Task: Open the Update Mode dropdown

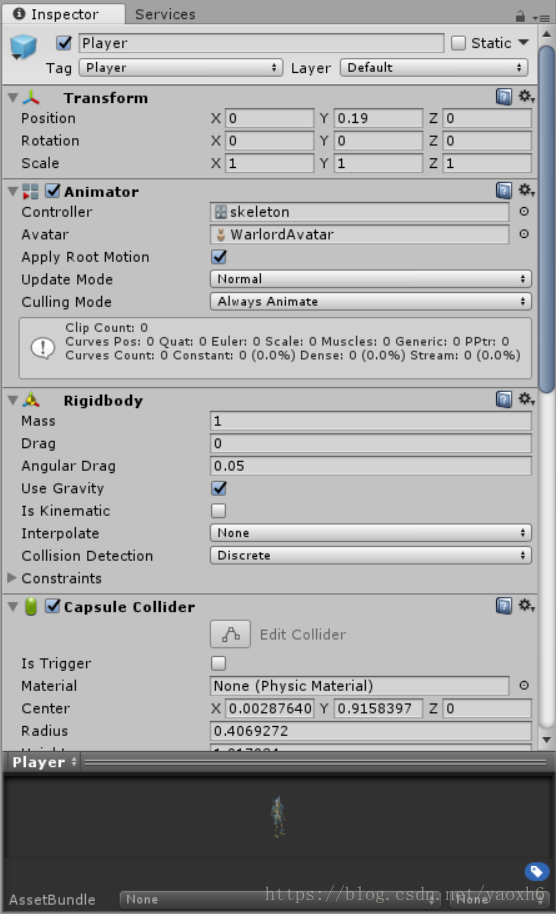Action: [371, 279]
